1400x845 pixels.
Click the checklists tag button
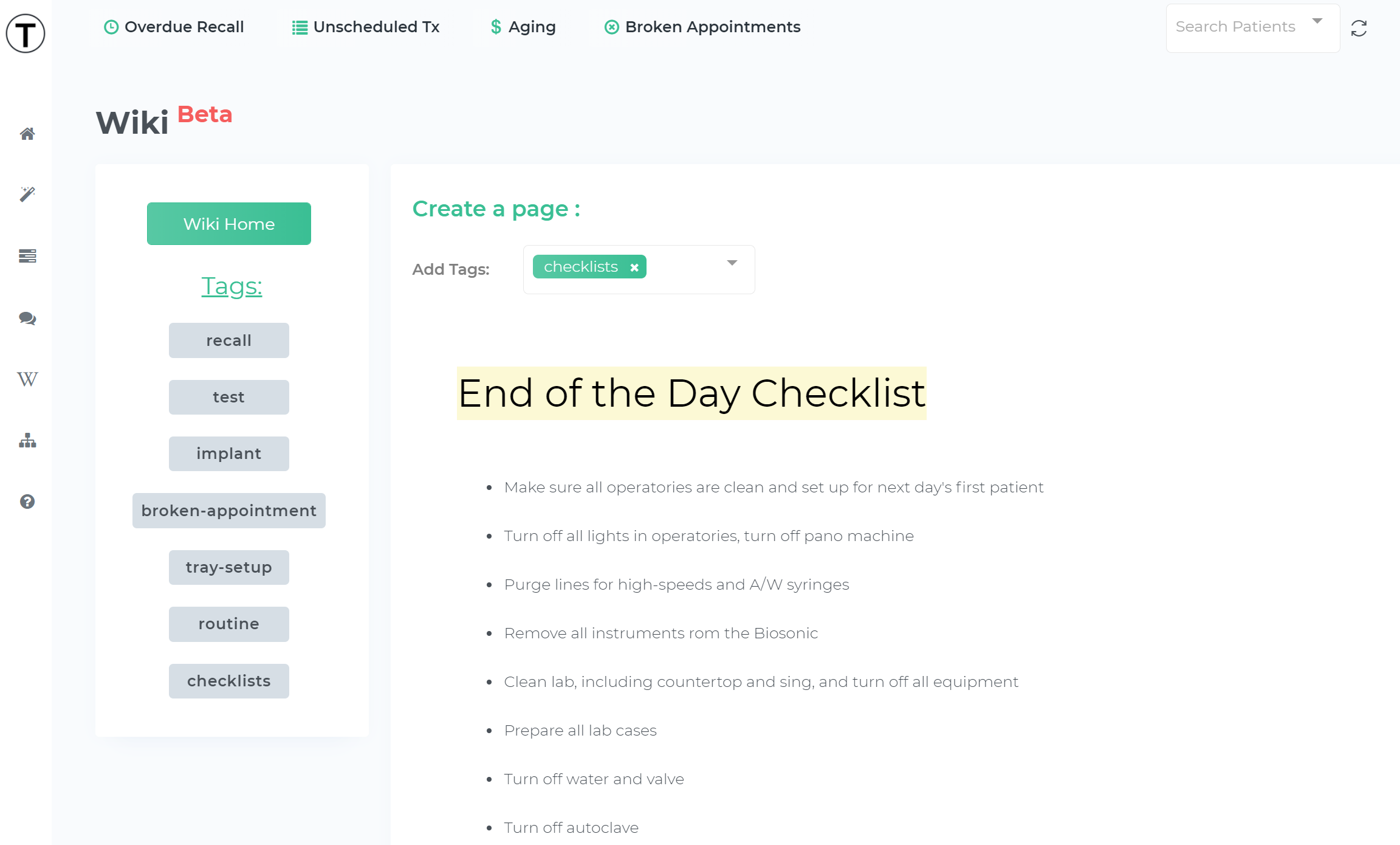228,680
